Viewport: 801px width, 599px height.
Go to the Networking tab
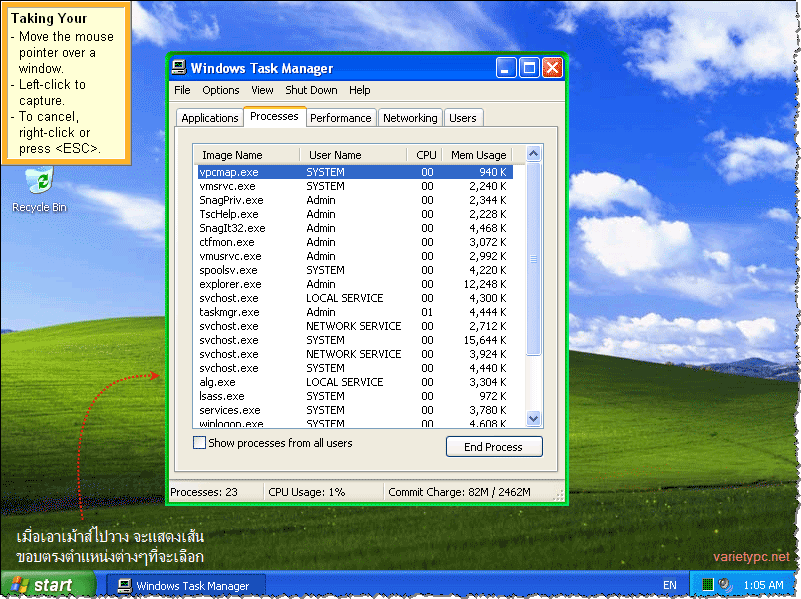410,118
